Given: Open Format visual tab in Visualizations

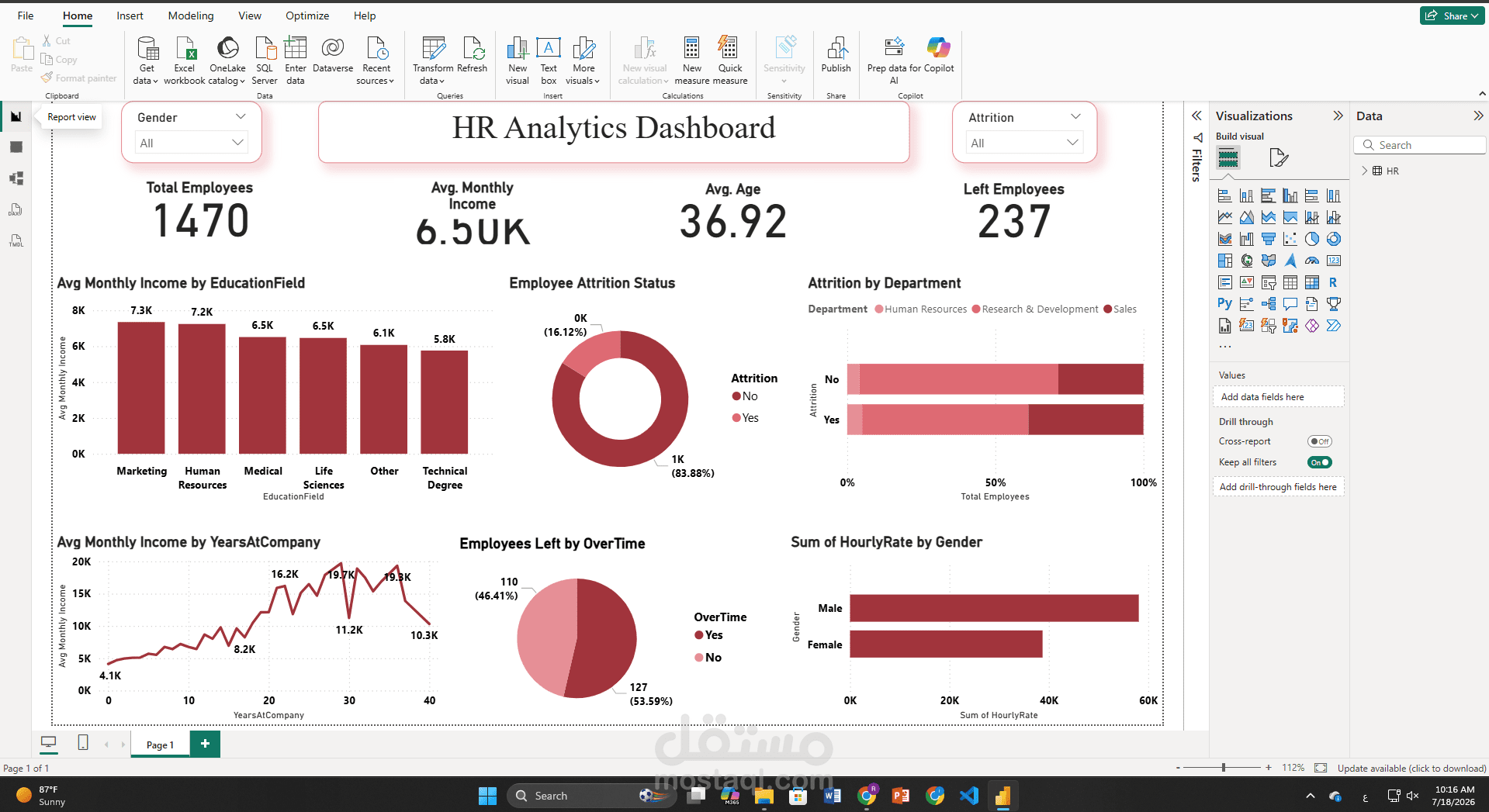Looking at the screenshot, I should pyautogui.click(x=1279, y=158).
